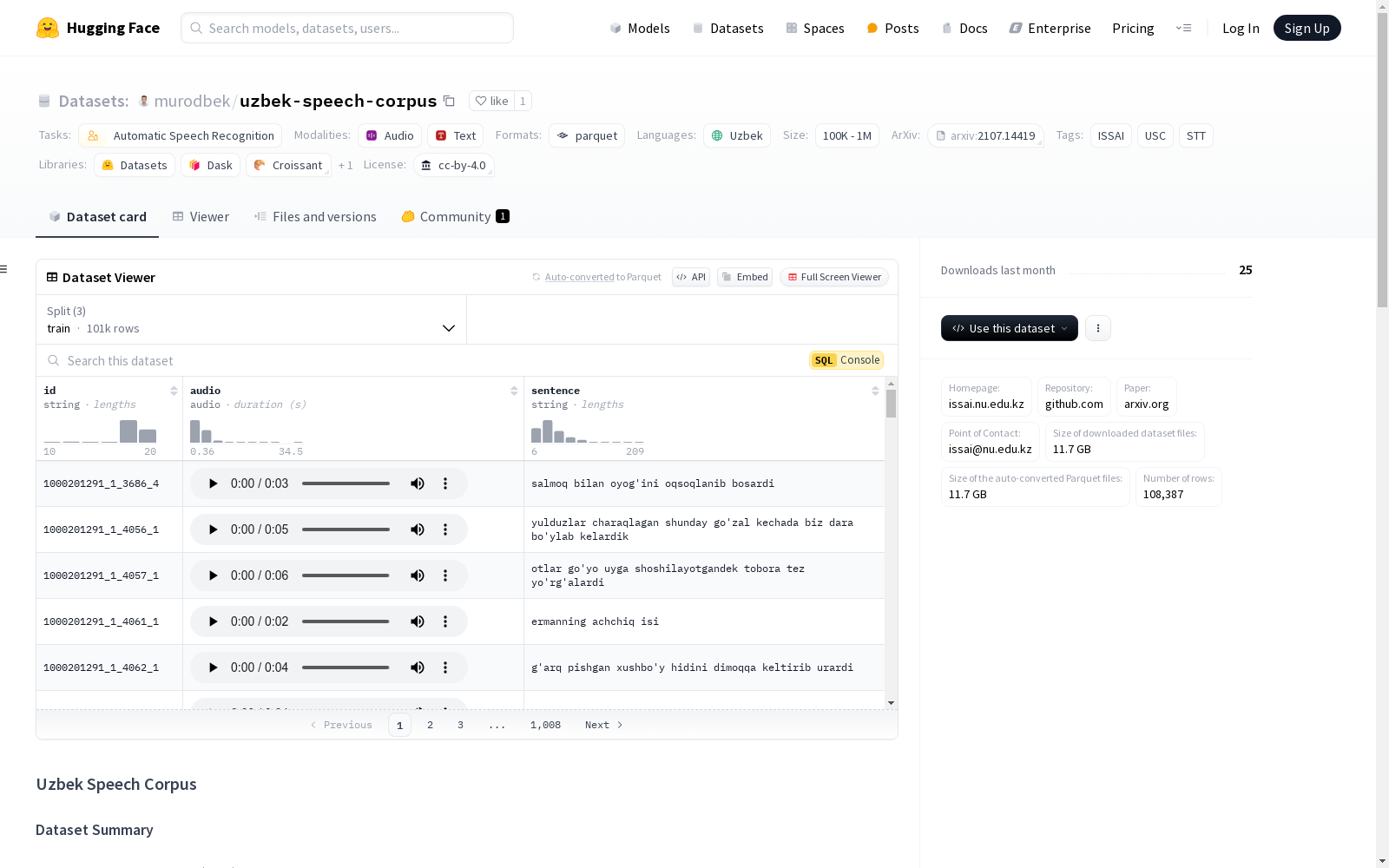Go to Models in the navigation

click(640, 28)
